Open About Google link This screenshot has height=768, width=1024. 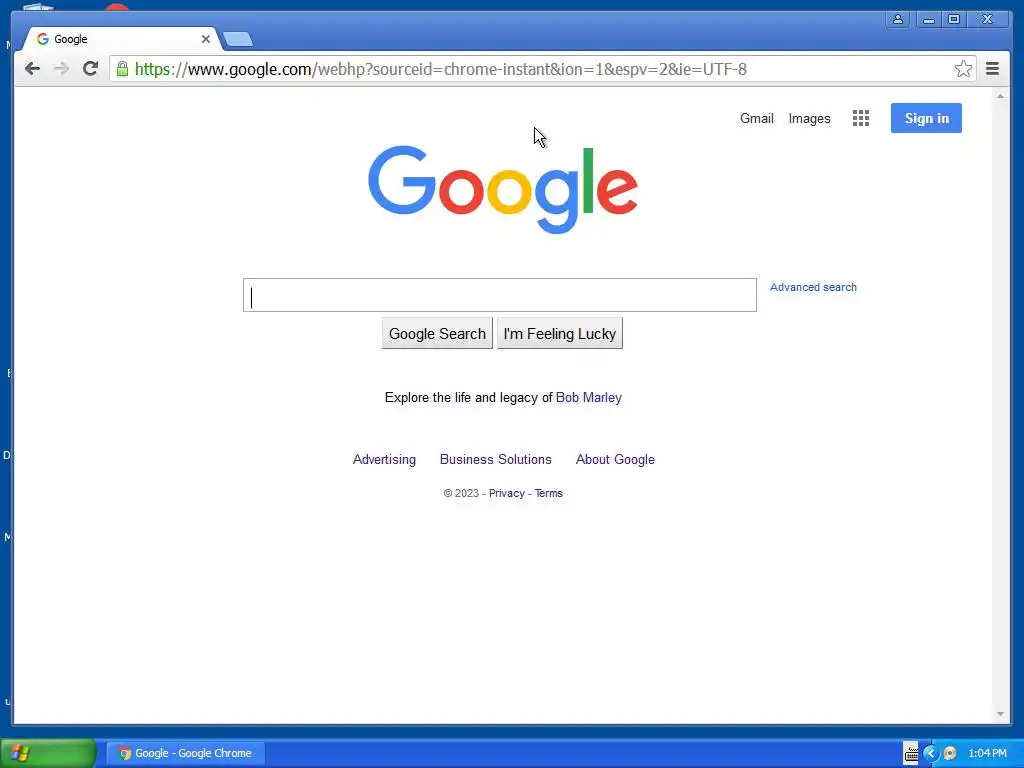tap(615, 460)
